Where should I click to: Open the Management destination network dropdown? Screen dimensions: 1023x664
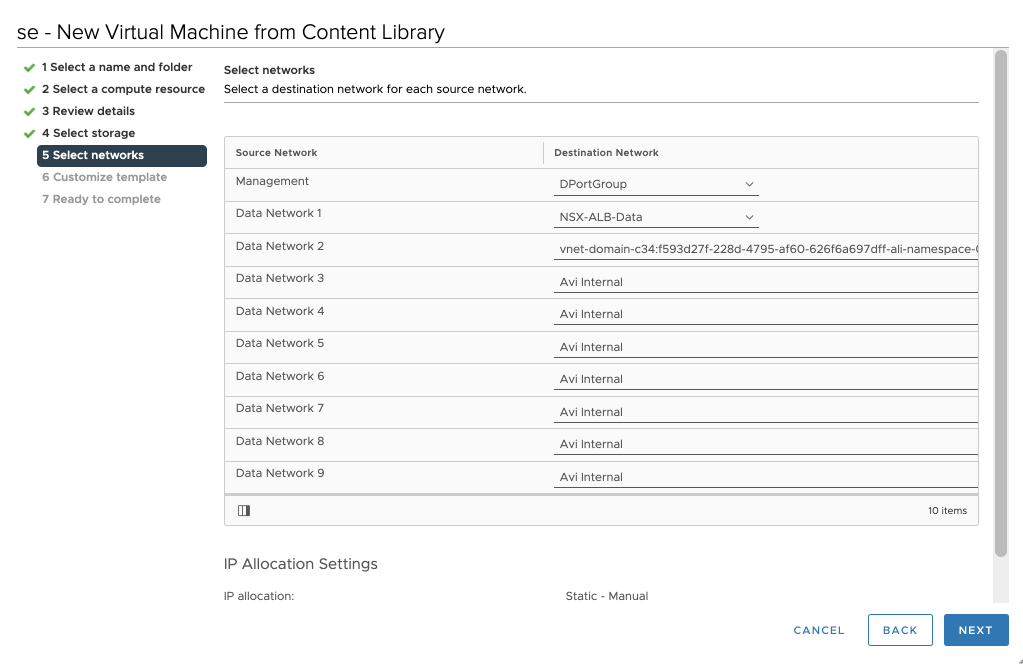click(656, 185)
